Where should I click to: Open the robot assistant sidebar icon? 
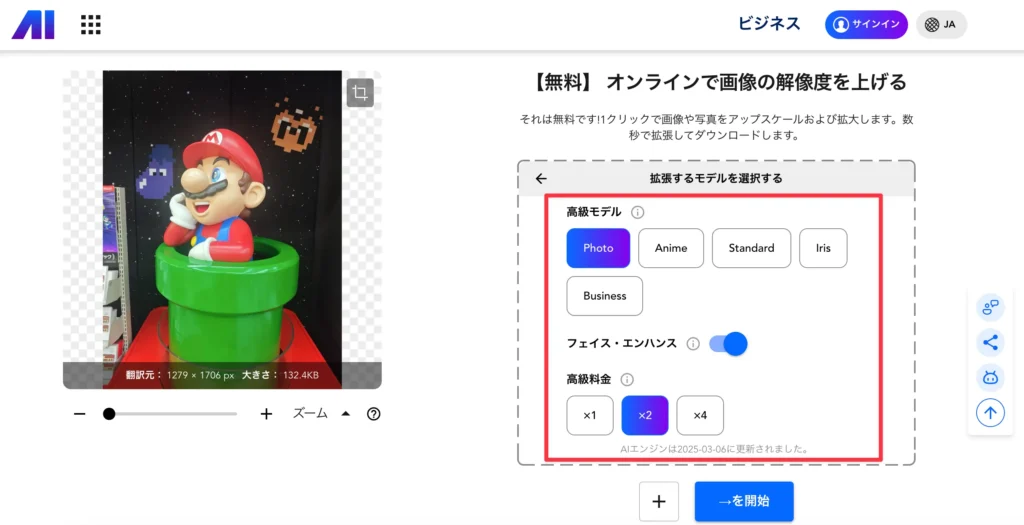coord(990,377)
